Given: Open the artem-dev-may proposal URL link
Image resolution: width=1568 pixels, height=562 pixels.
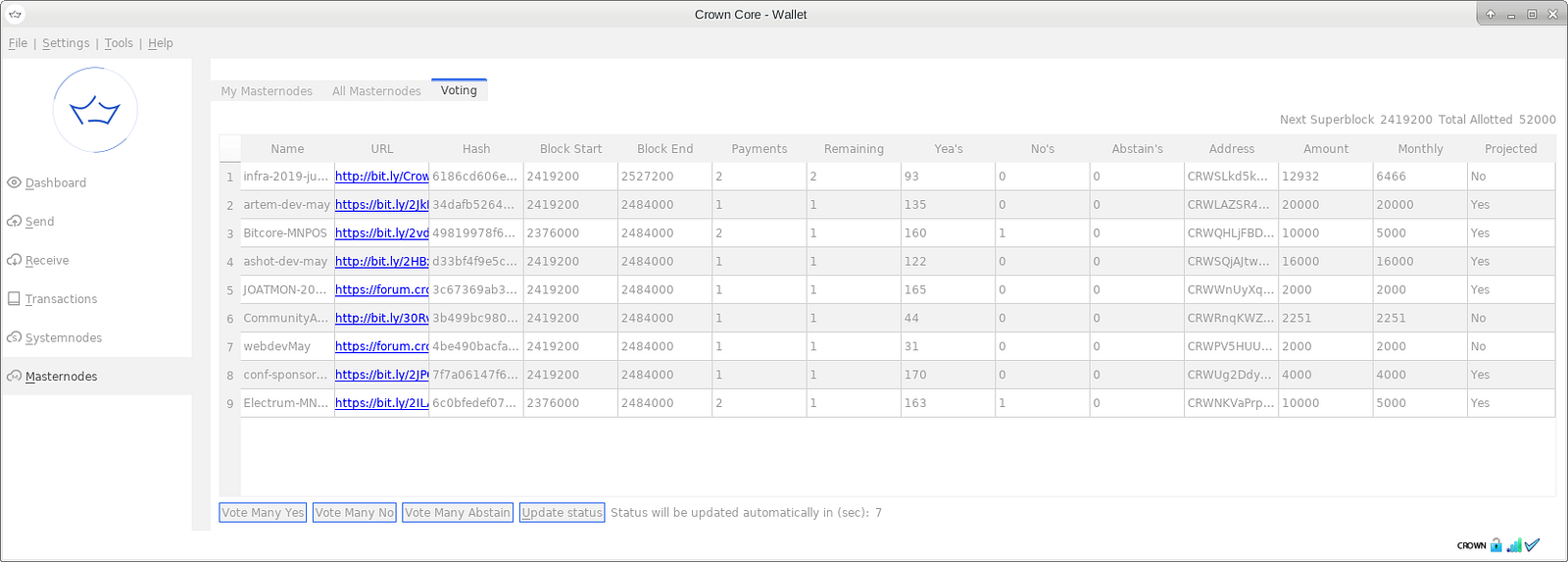Looking at the screenshot, I should pos(382,205).
